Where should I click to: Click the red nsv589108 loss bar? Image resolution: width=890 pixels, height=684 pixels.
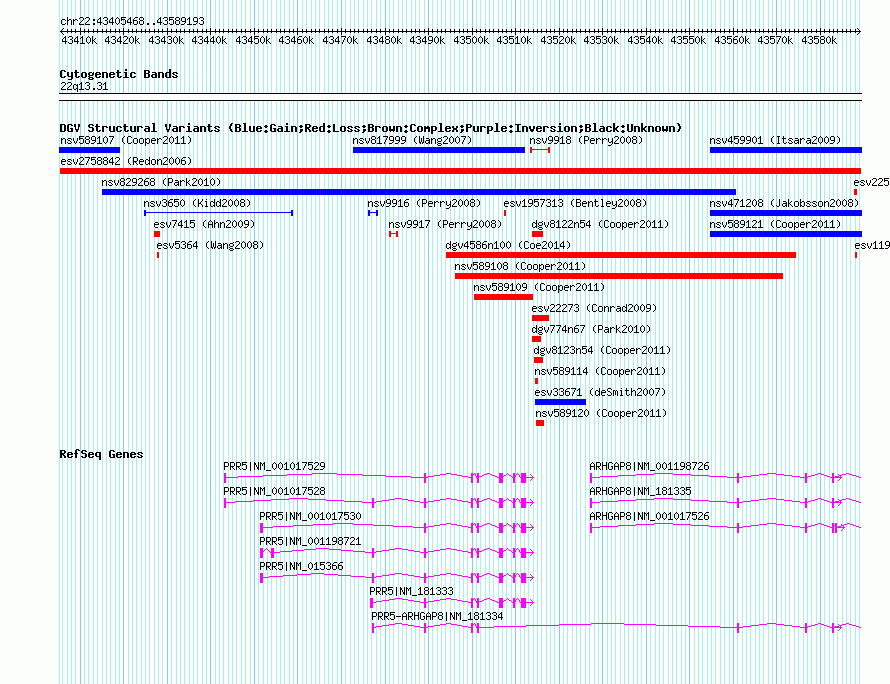pyautogui.click(x=619, y=276)
